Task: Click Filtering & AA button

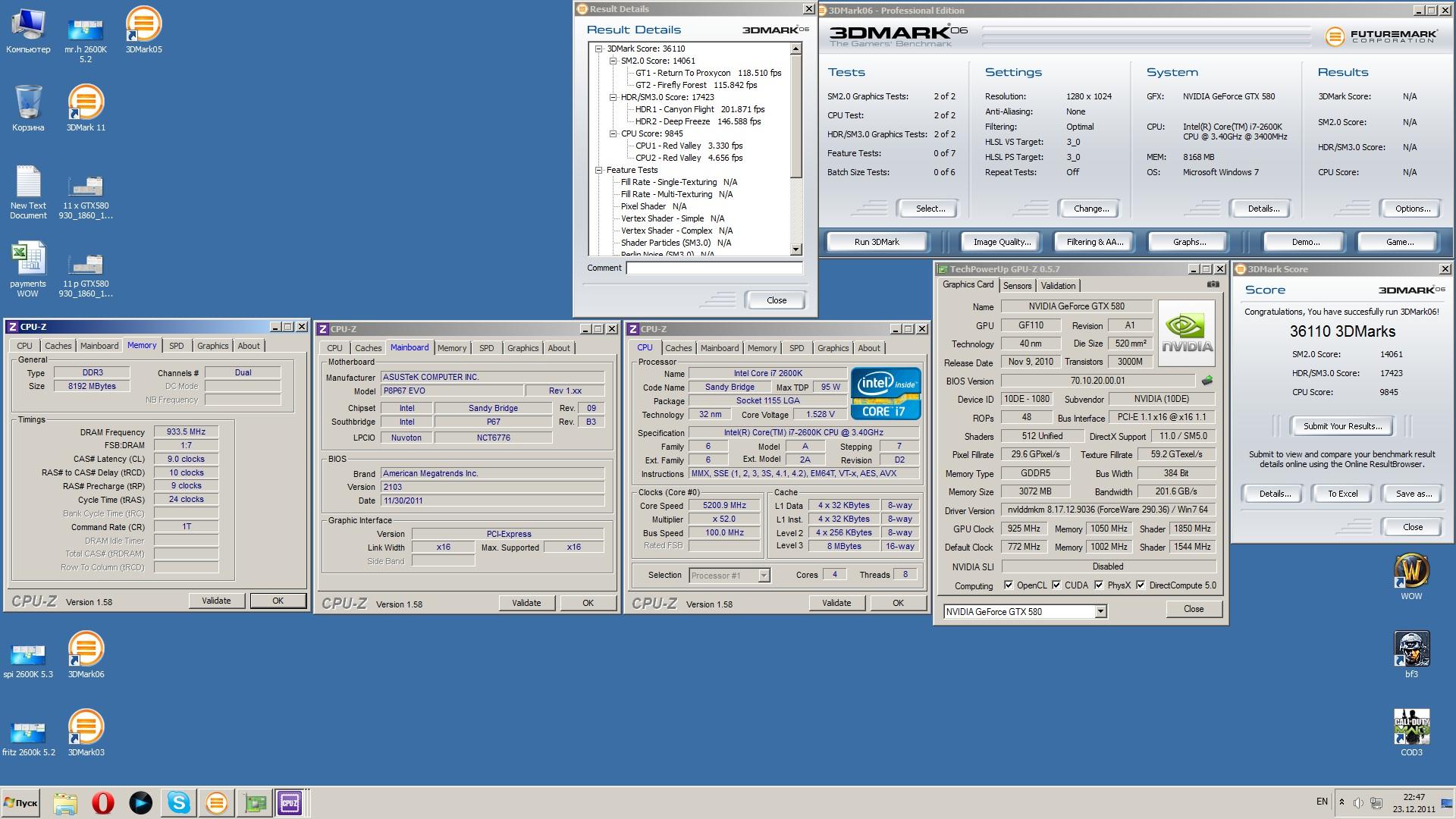Action: coord(1095,242)
